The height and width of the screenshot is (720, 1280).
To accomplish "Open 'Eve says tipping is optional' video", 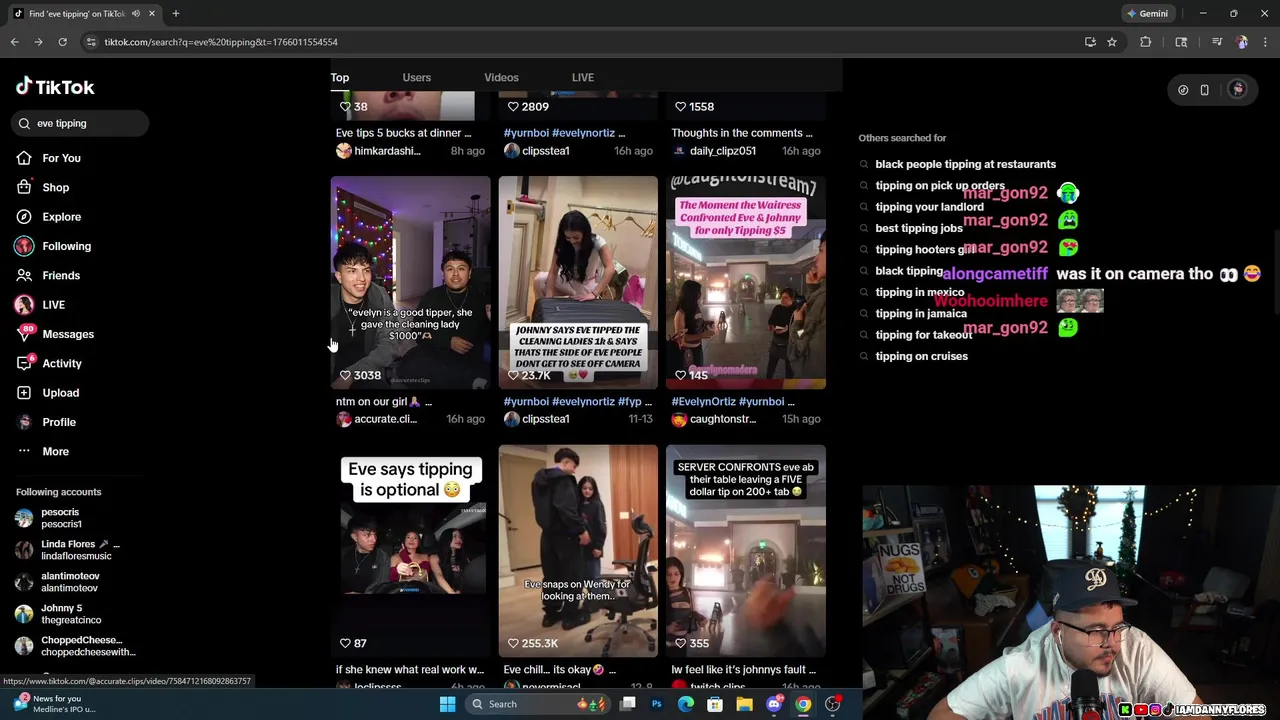I will (x=410, y=550).
